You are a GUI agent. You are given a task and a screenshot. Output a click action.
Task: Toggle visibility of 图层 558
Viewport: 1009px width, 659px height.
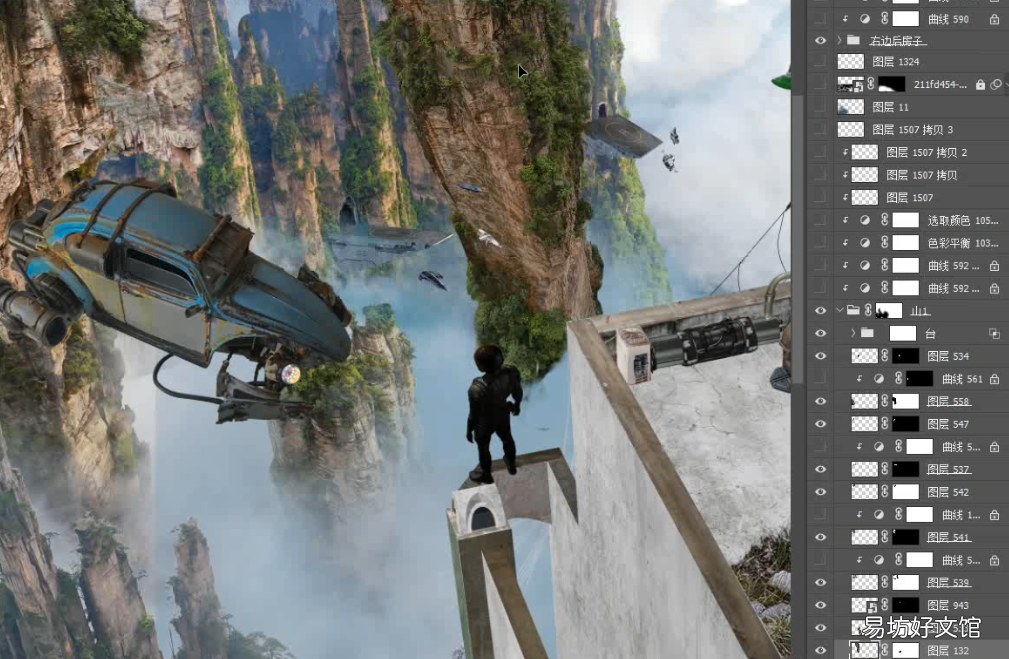pyautogui.click(x=820, y=401)
